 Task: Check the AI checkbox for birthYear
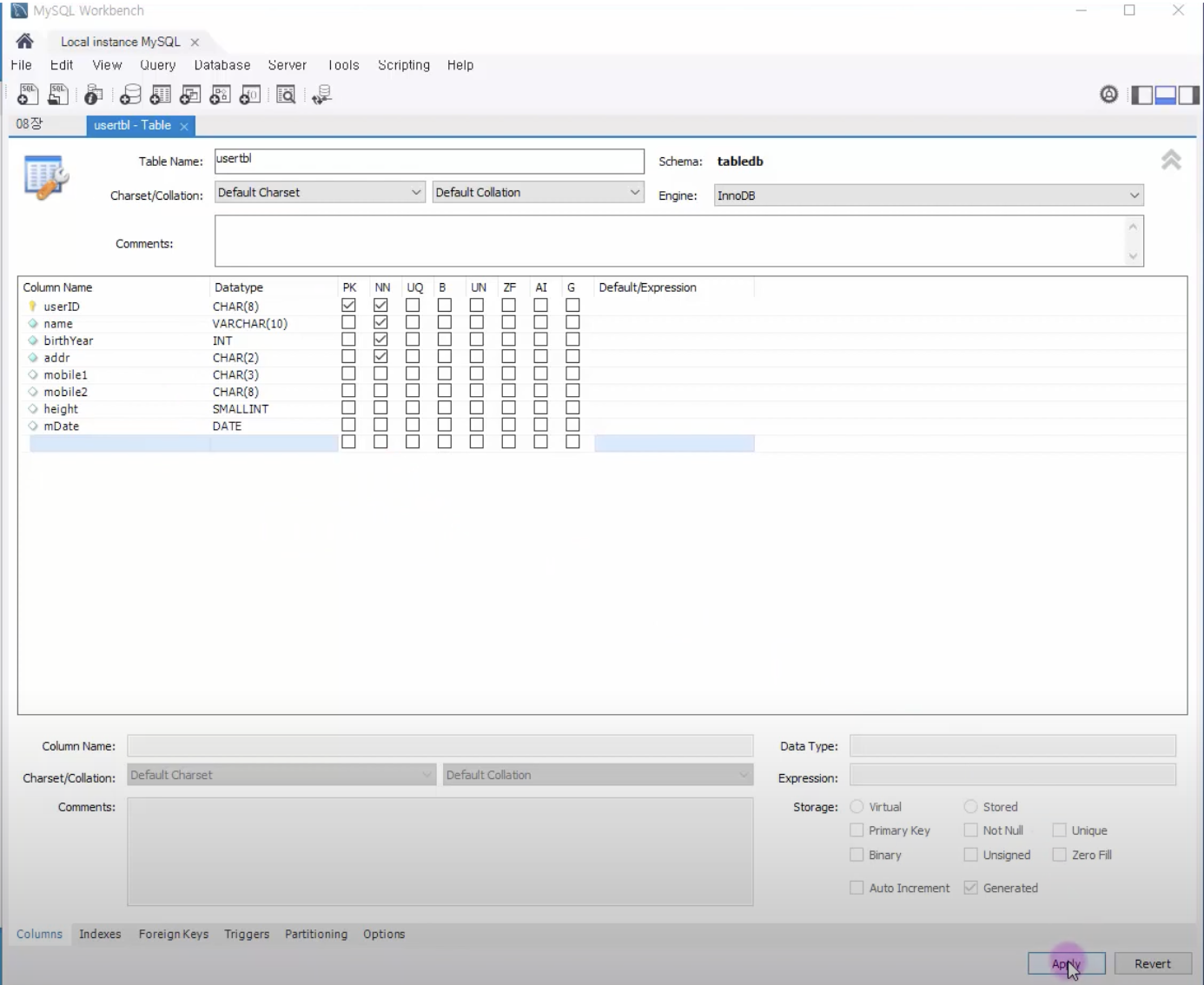tap(540, 340)
